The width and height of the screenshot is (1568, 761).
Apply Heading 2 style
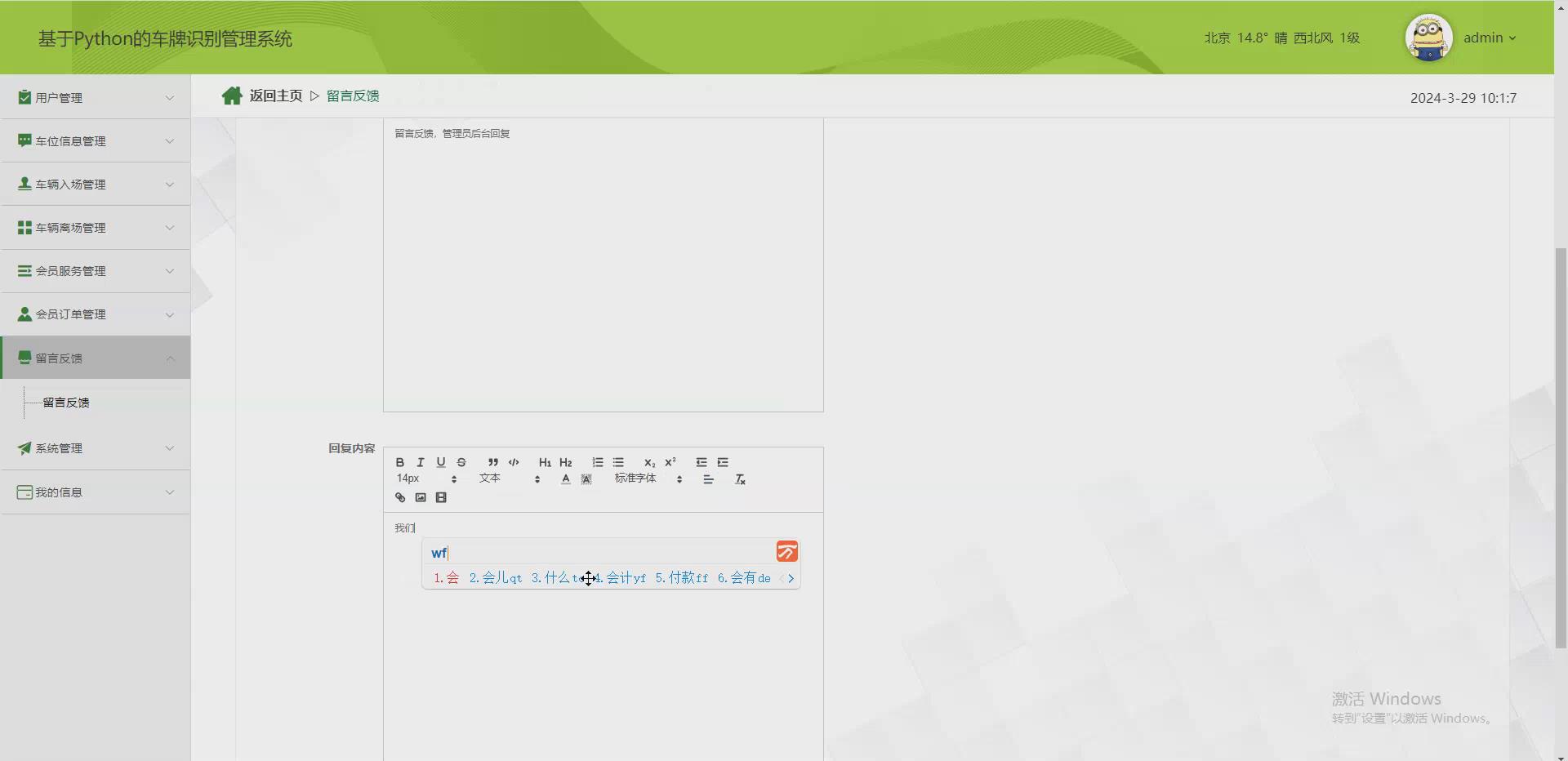coord(566,462)
